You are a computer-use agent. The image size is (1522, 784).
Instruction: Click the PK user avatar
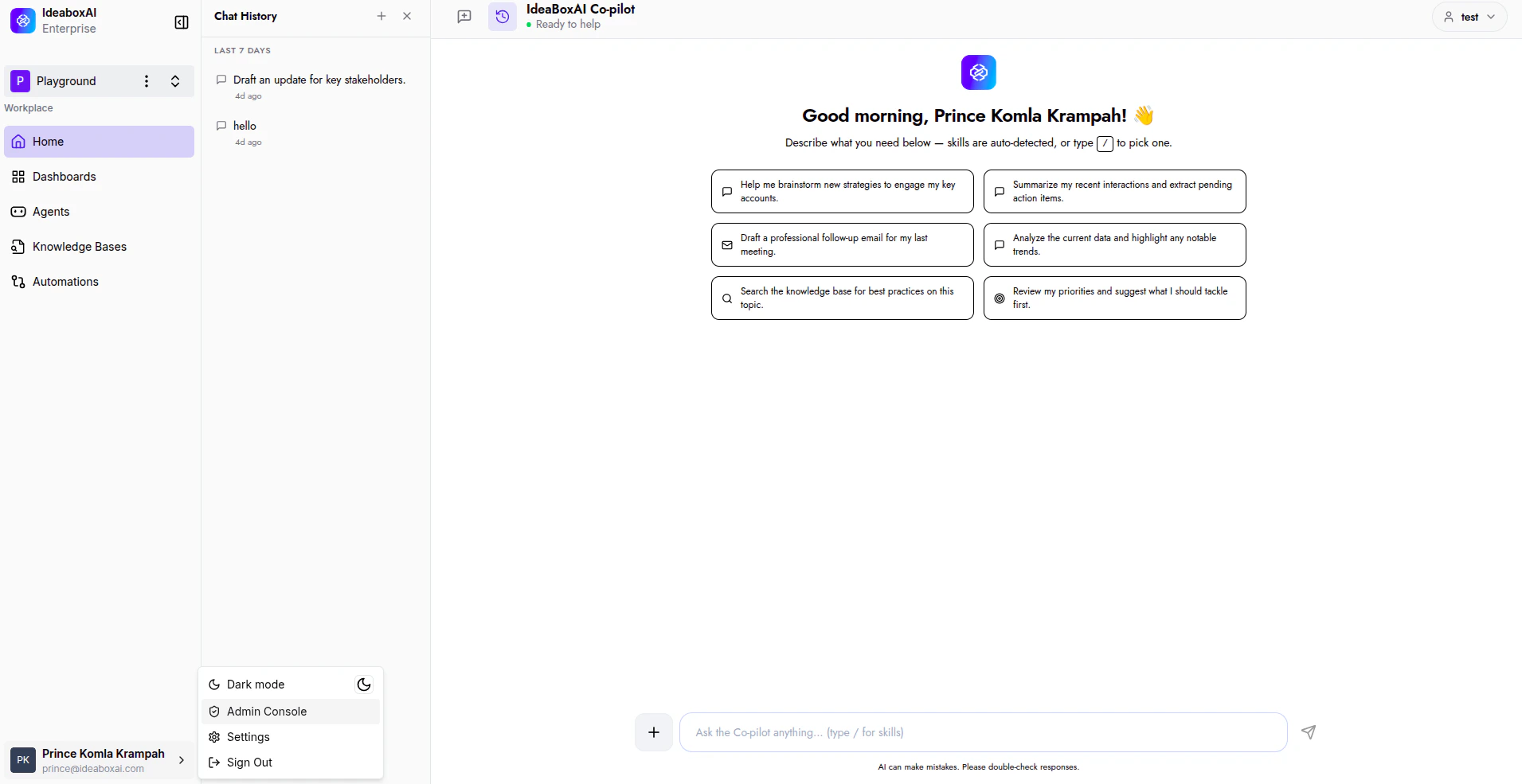pyautogui.click(x=23, y=760)
